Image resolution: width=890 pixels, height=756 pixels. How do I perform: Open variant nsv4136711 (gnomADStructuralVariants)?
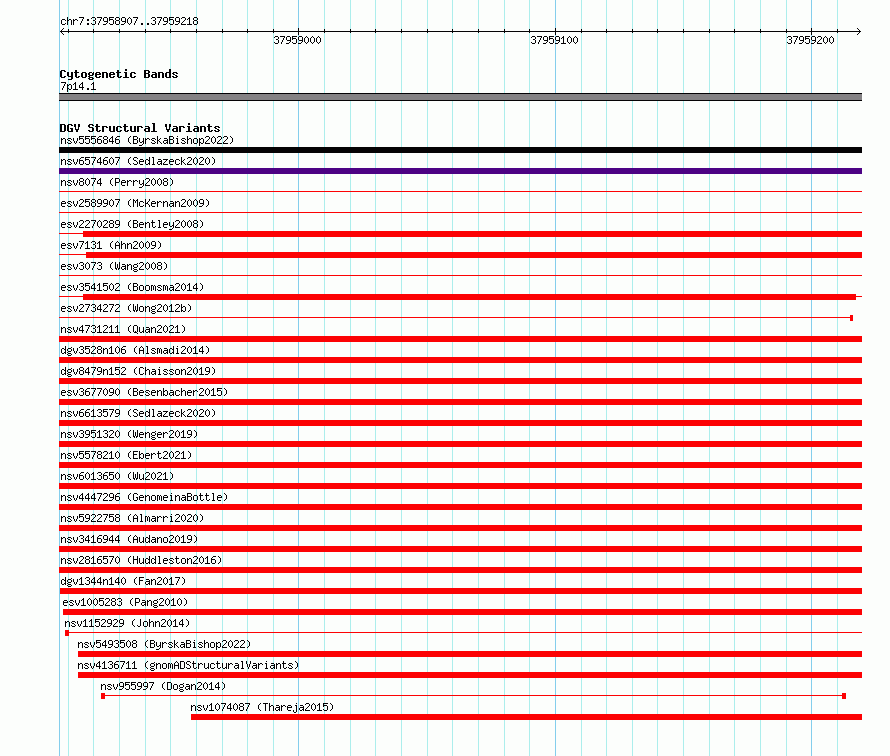188,665
